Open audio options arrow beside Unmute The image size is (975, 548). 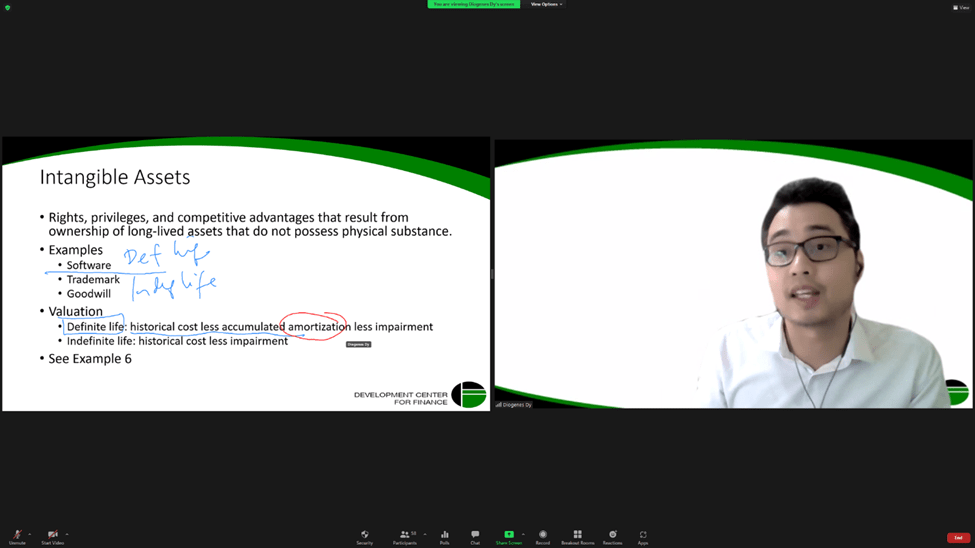coord(30,534)
